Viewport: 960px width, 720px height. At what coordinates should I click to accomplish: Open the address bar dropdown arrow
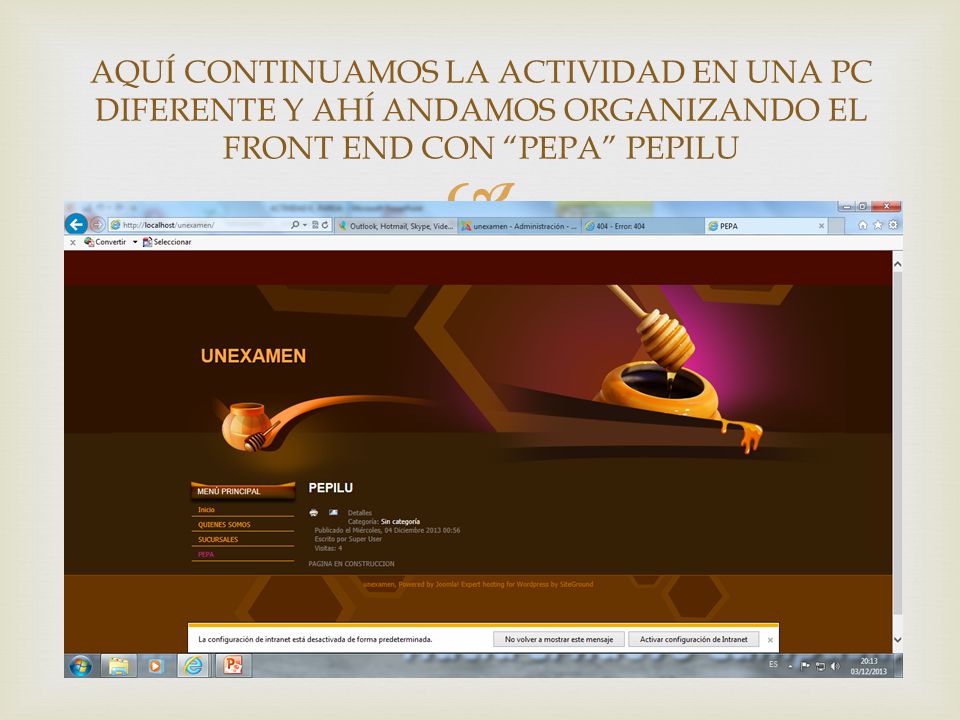pos(304,225)
